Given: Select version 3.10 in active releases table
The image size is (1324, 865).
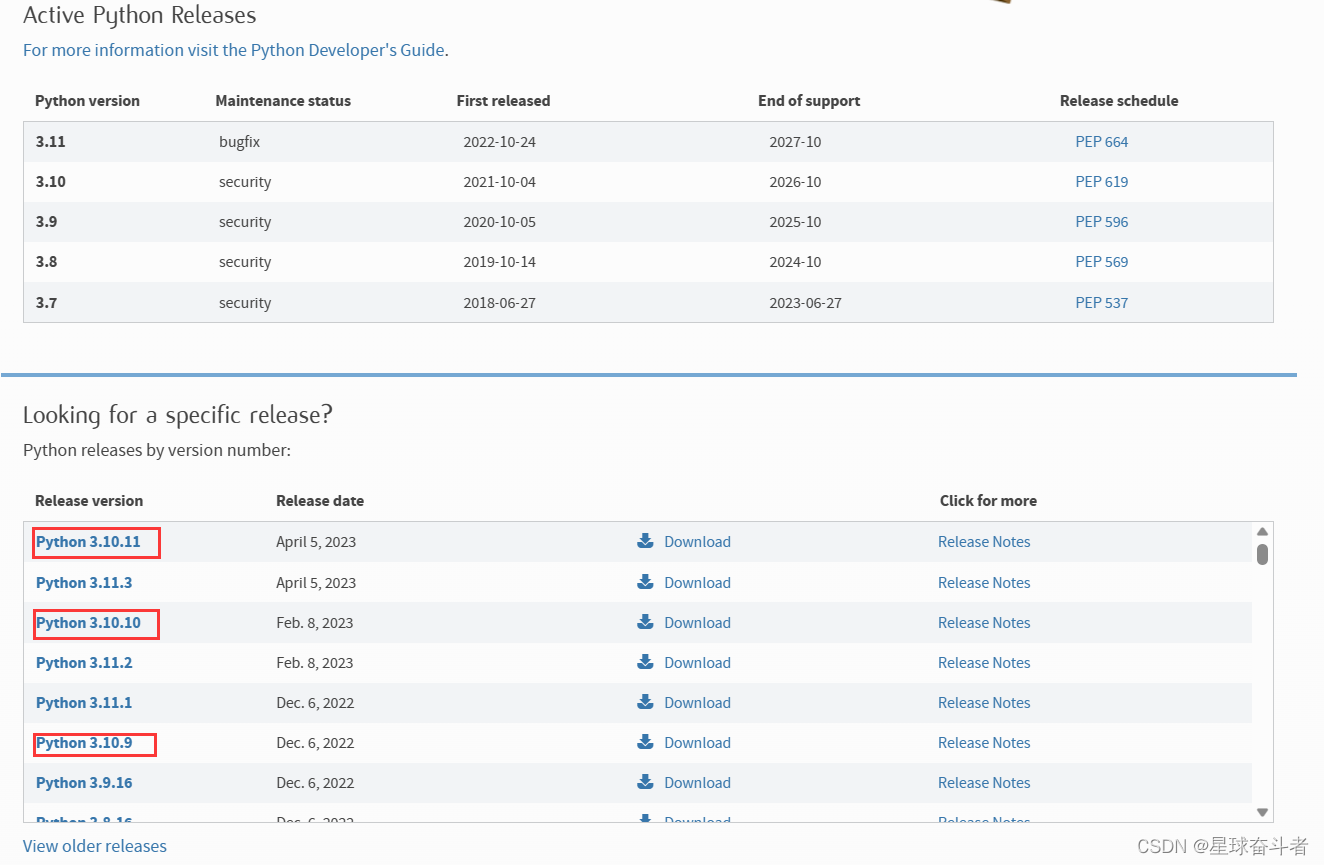Looking at the screenshot, I should 50,182.
